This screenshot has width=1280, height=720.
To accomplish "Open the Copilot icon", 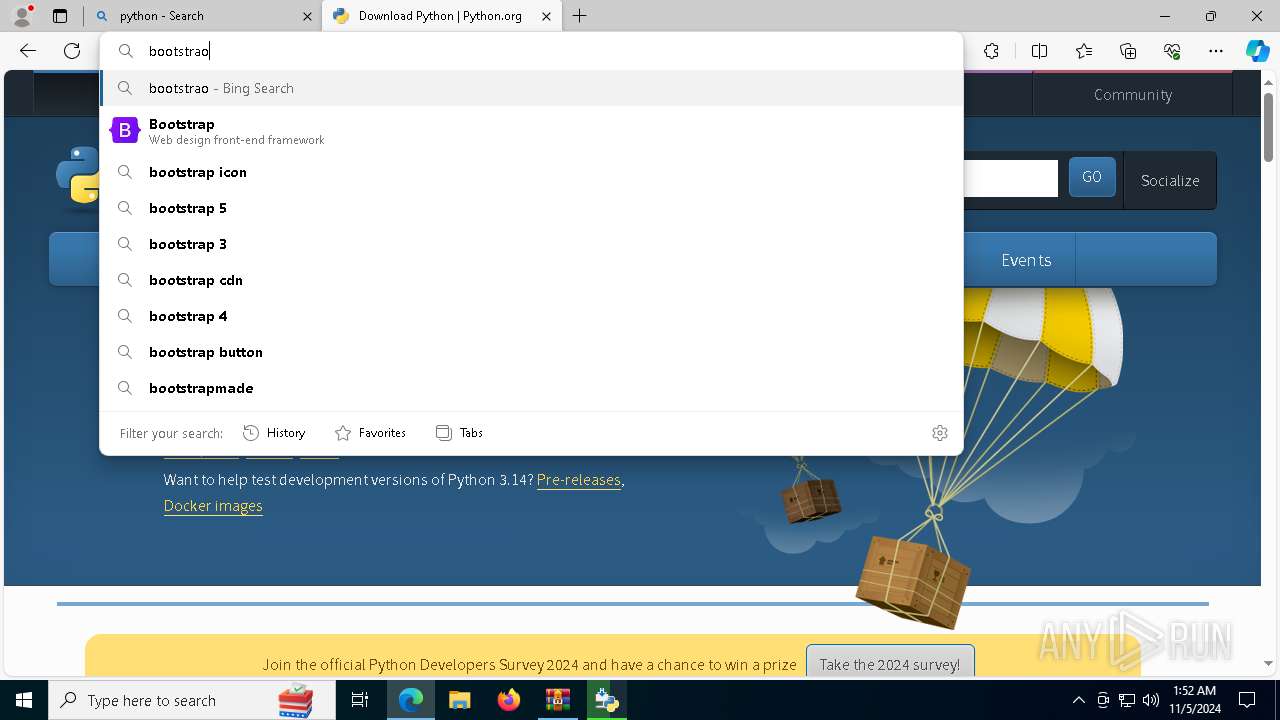I will click(1257, 51).
